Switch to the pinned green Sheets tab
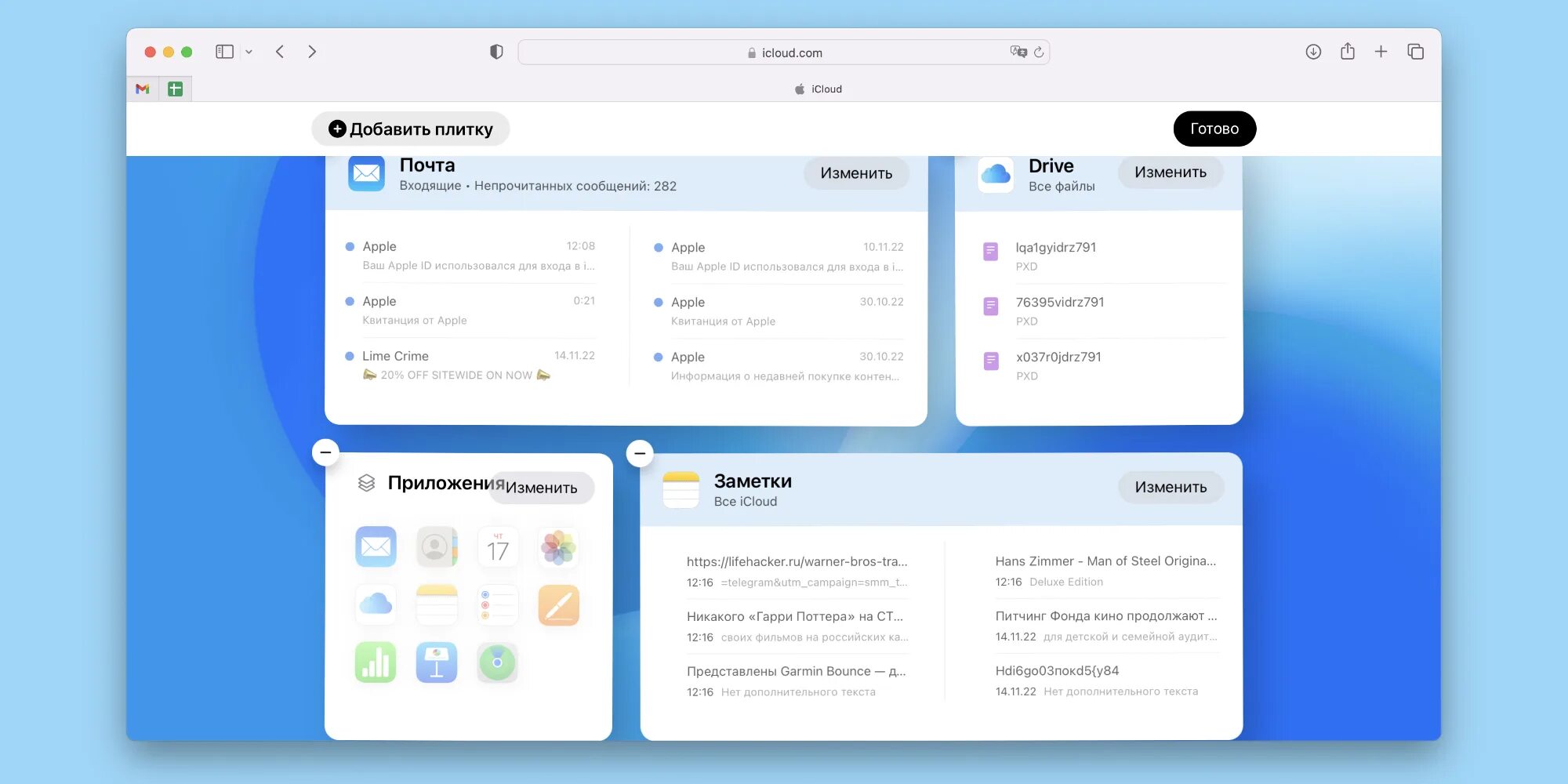This screenshot has width=1568, height=784. tap(175, 89)
